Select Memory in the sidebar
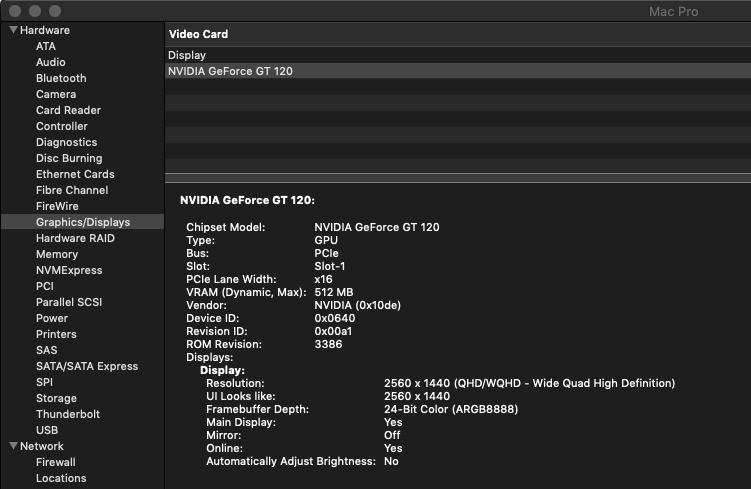751x489 pixels. (x=57, y=254)
